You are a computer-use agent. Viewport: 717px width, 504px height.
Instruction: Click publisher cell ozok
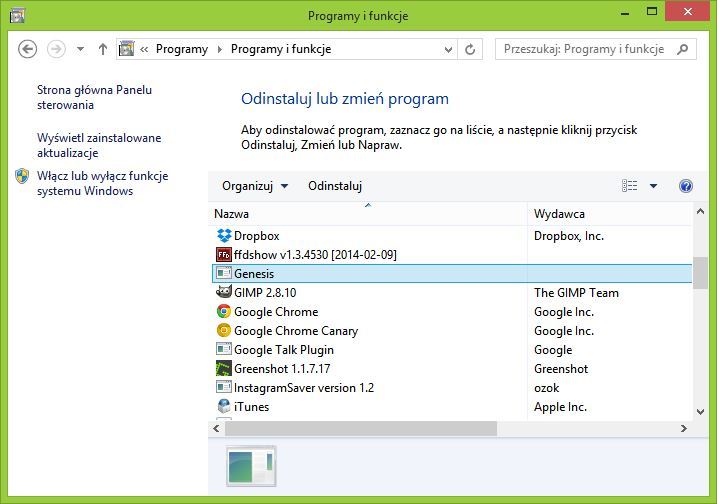pos(546,388)
